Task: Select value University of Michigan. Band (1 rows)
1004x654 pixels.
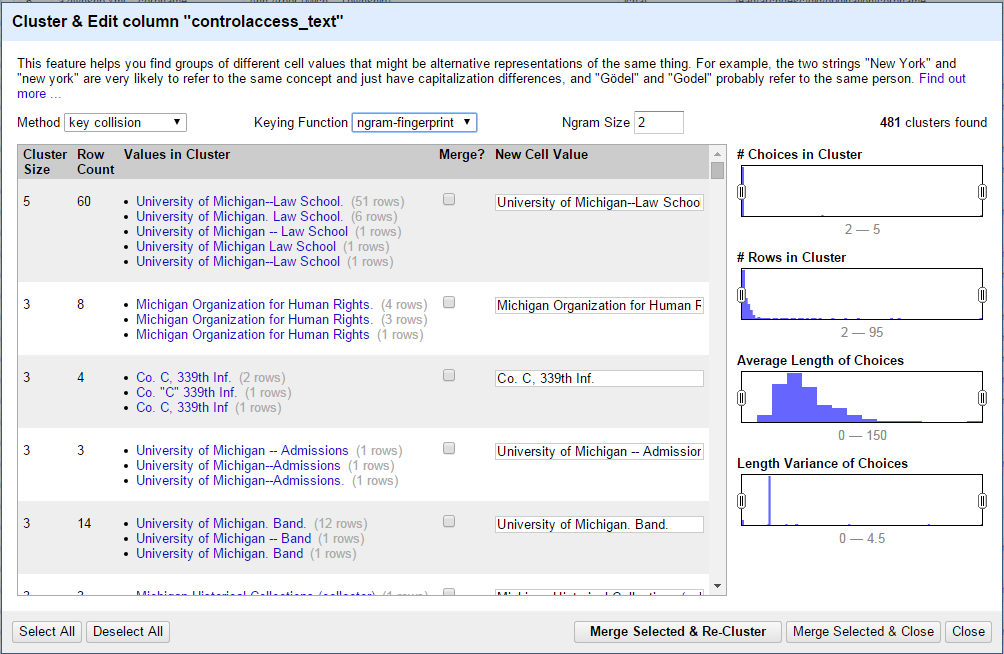Action: 220,553
